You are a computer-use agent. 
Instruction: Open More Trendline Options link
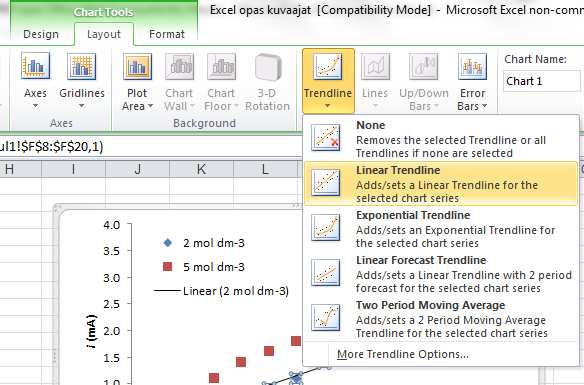(403, 354)
